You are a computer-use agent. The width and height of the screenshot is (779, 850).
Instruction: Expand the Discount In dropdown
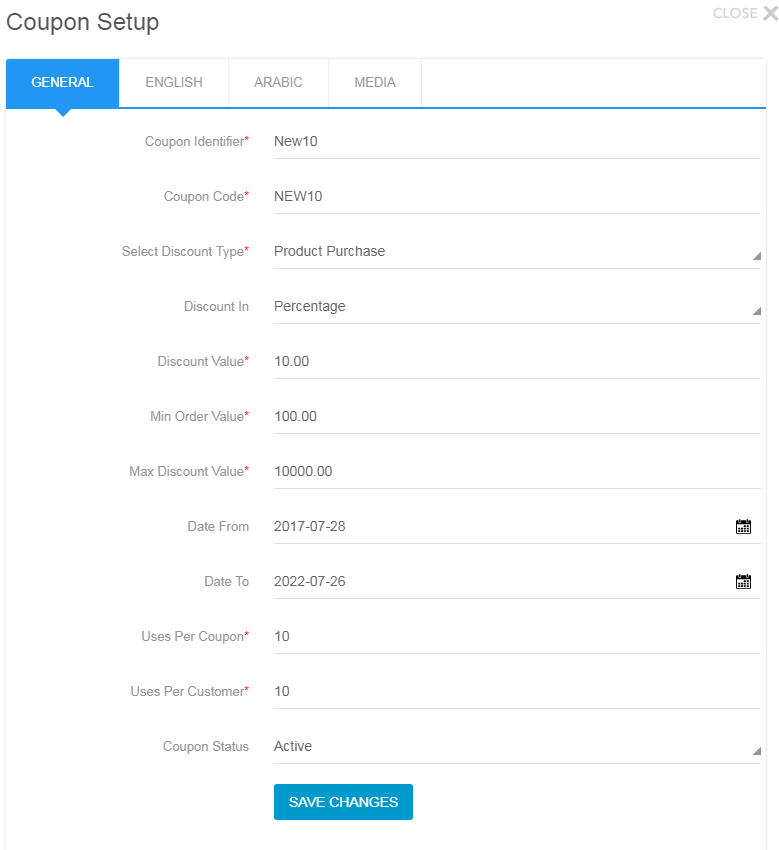tap(517, 306)
